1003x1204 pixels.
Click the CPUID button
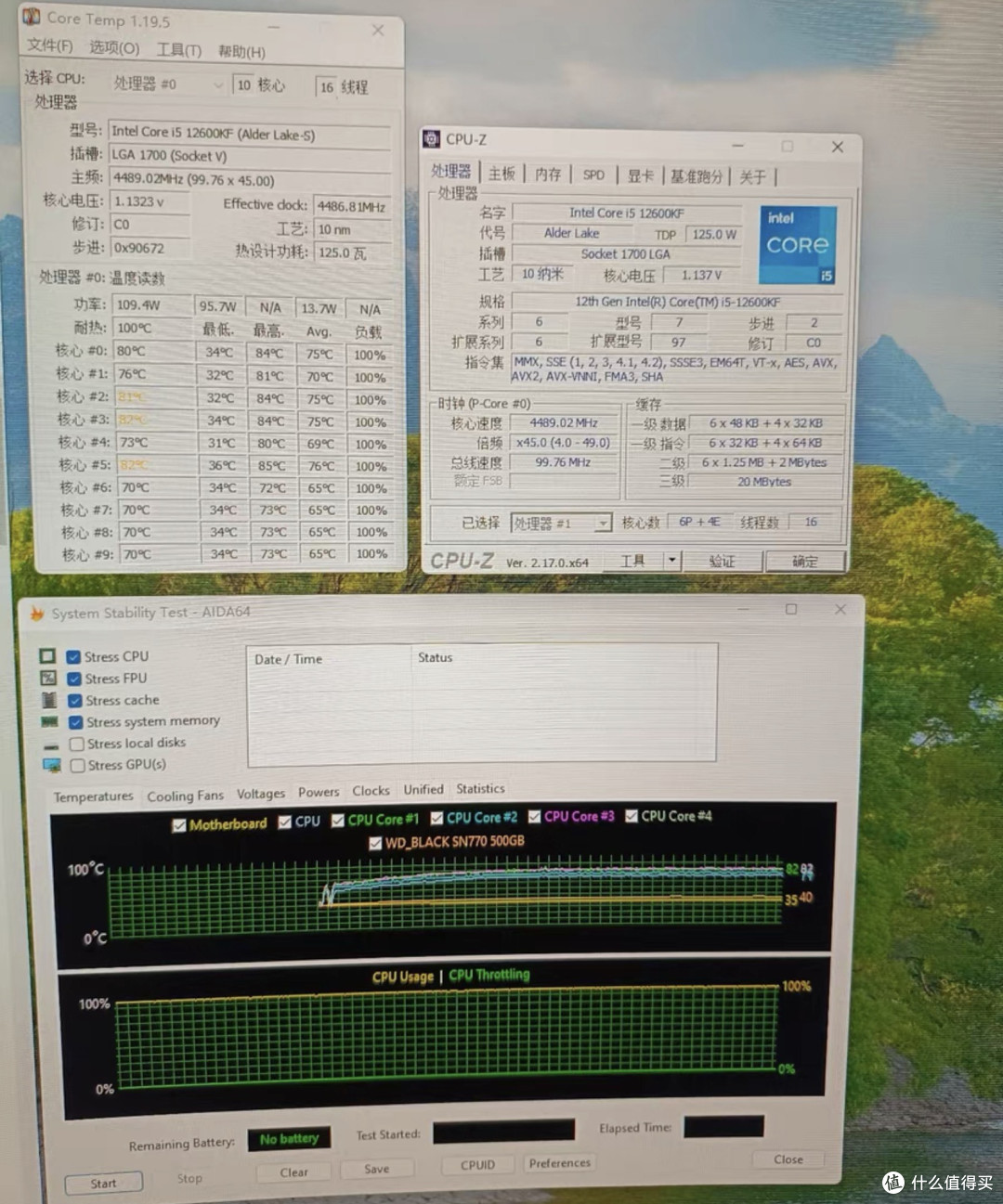point(478,1165)
